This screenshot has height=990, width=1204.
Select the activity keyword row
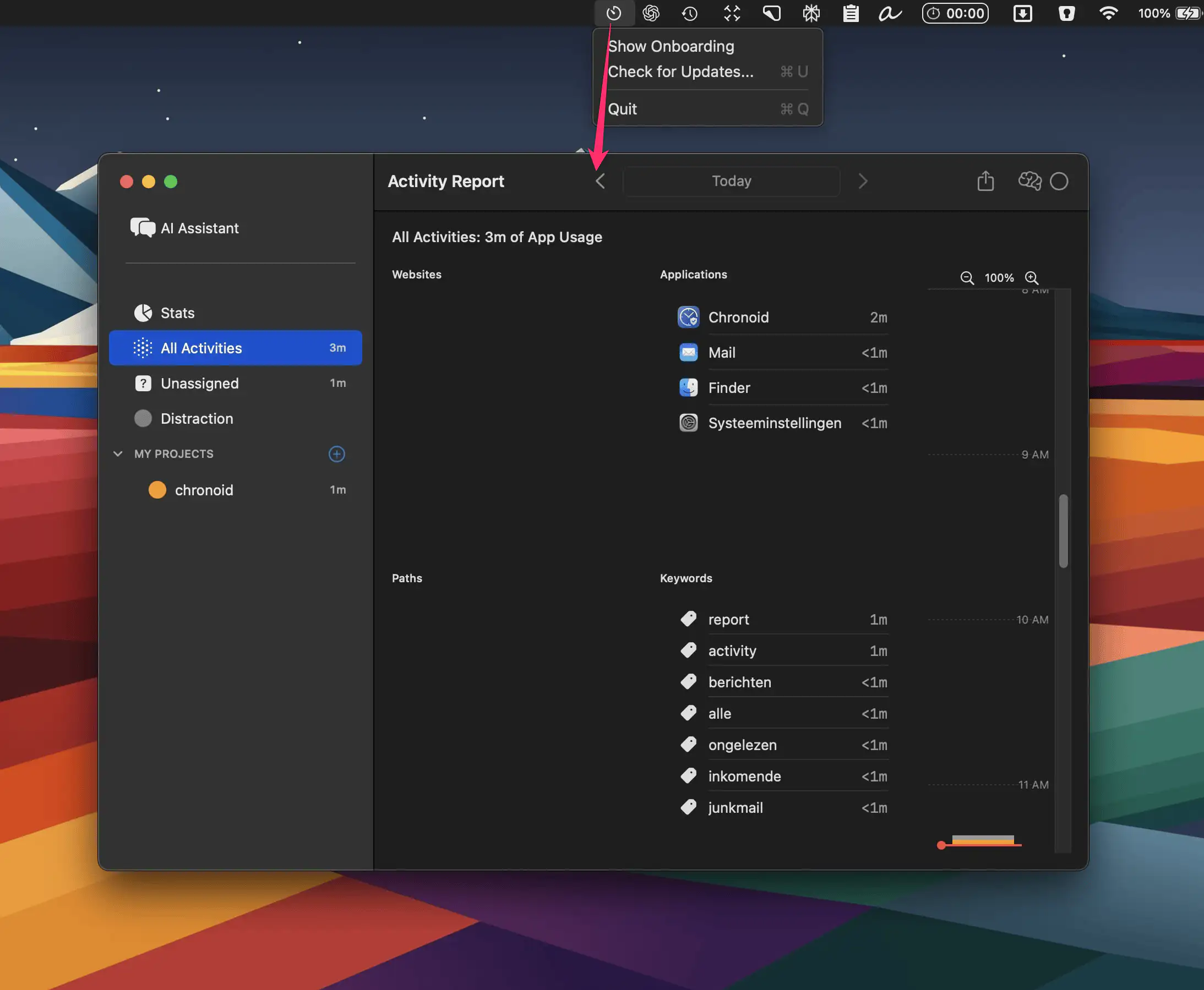pyautogui.click(x=782, y=650)
